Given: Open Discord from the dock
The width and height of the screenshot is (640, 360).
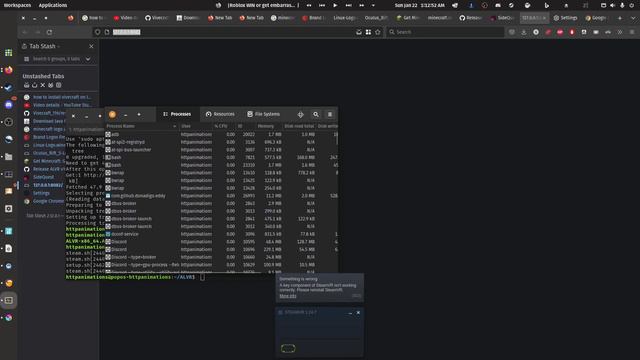Looking at the screenshot, I should click(x=9, y=105).
